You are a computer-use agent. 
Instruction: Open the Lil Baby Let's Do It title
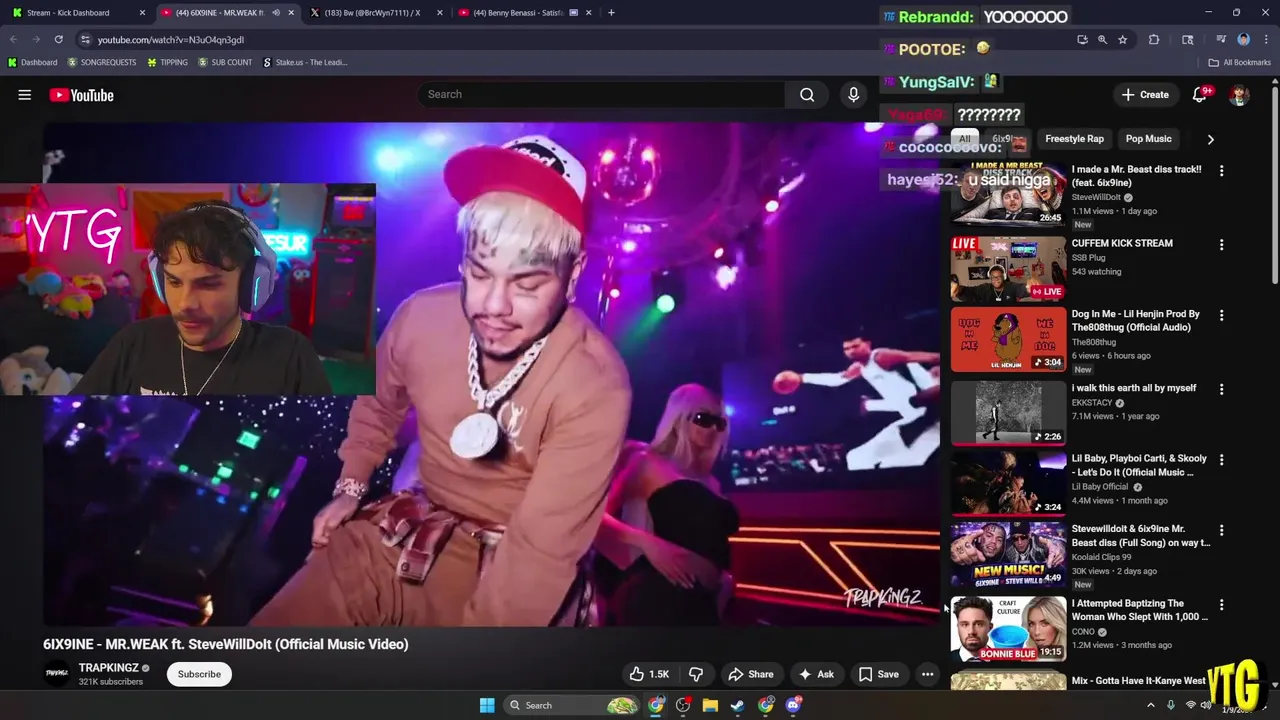tap(1139, 465)
